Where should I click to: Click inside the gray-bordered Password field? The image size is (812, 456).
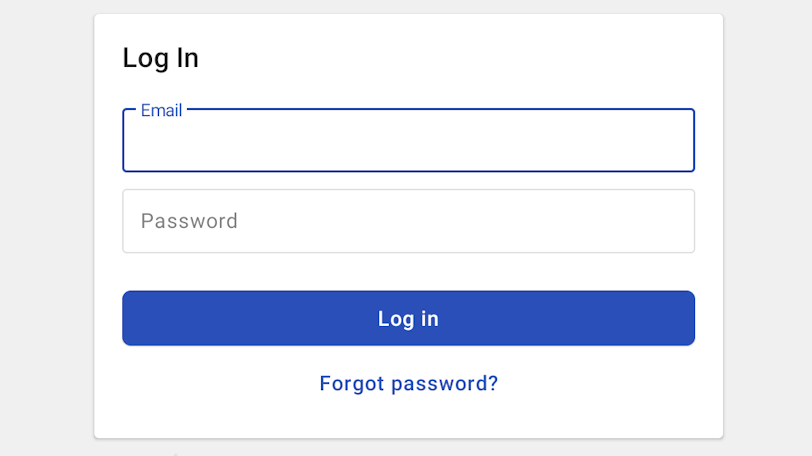point(408,221)
